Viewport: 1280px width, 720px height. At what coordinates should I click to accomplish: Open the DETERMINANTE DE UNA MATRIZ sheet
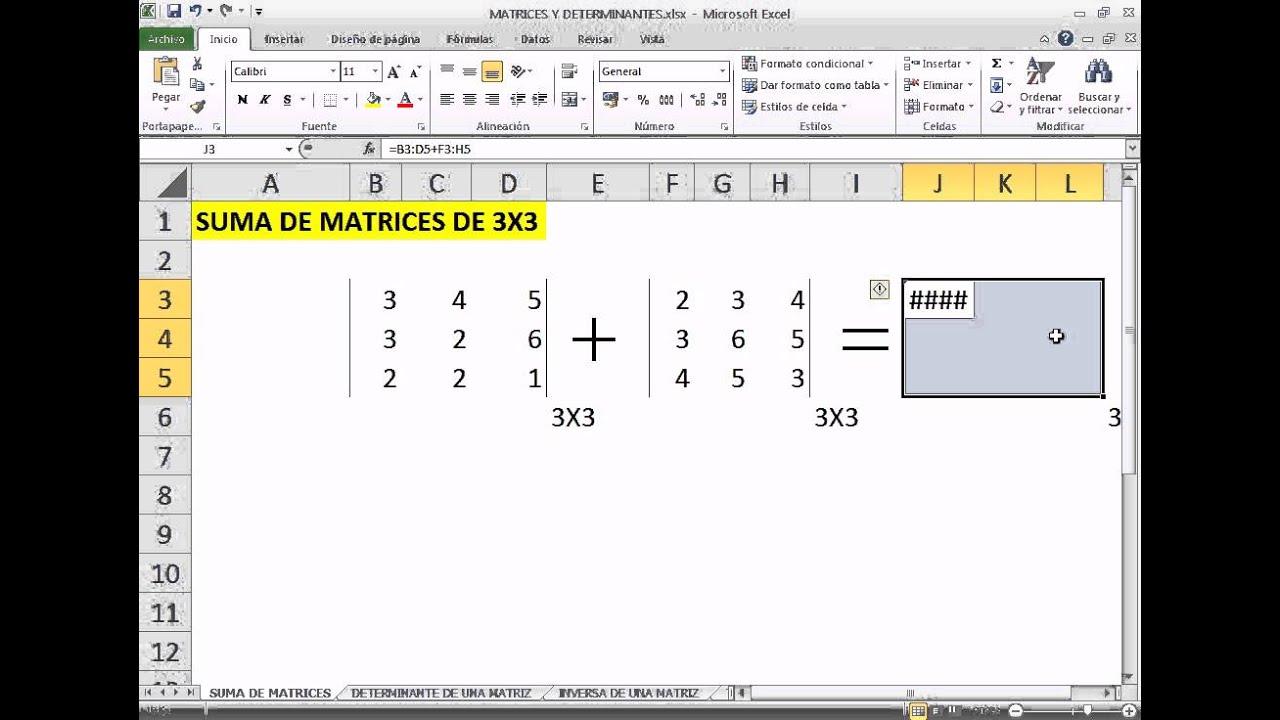pyautogui.click(x=438, y=691)
